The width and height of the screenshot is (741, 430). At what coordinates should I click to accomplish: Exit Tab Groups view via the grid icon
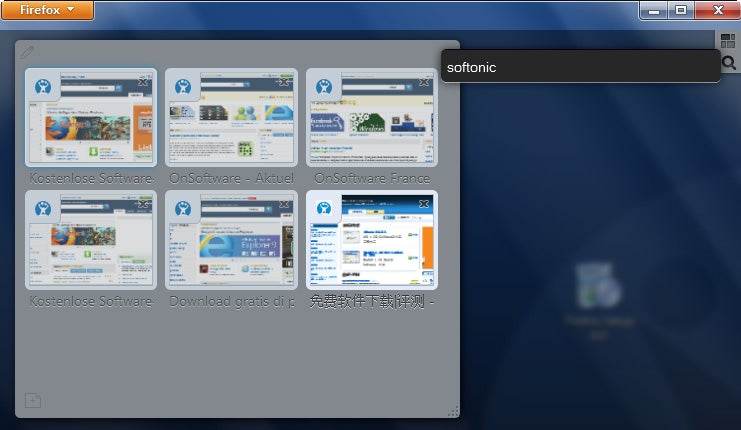click(728, 41)
